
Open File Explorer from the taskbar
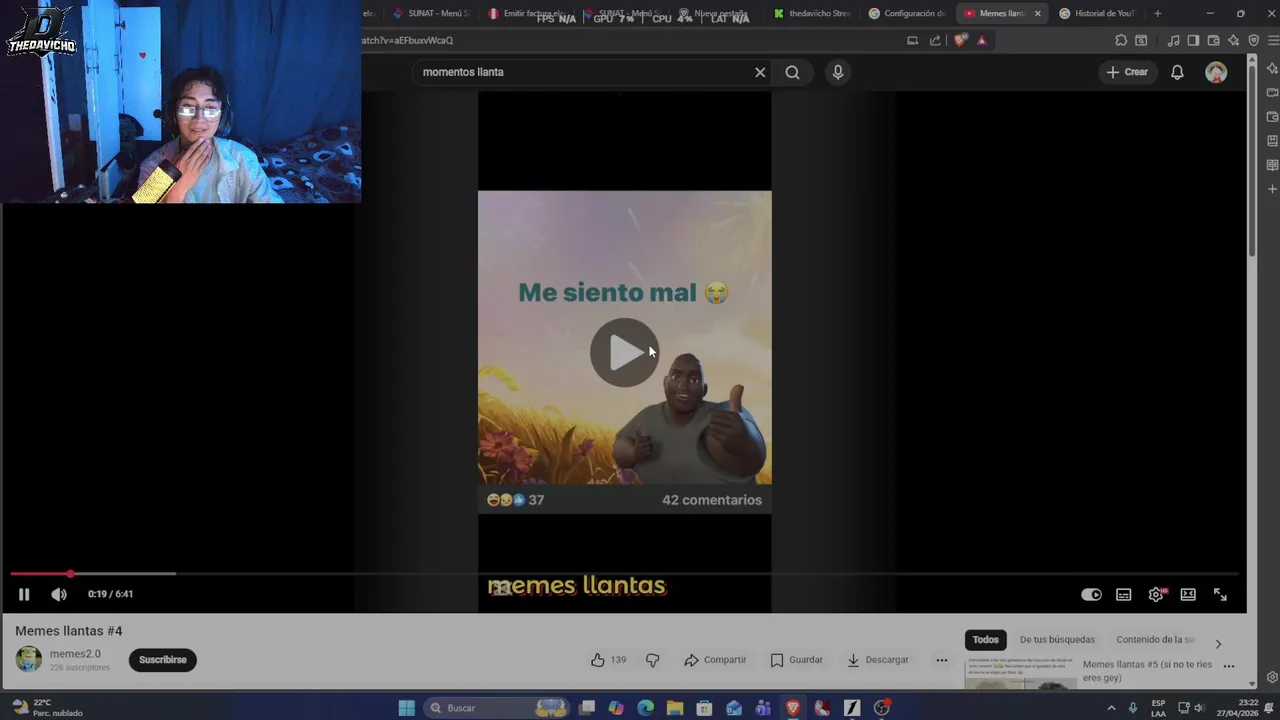[x=675, y=708]
